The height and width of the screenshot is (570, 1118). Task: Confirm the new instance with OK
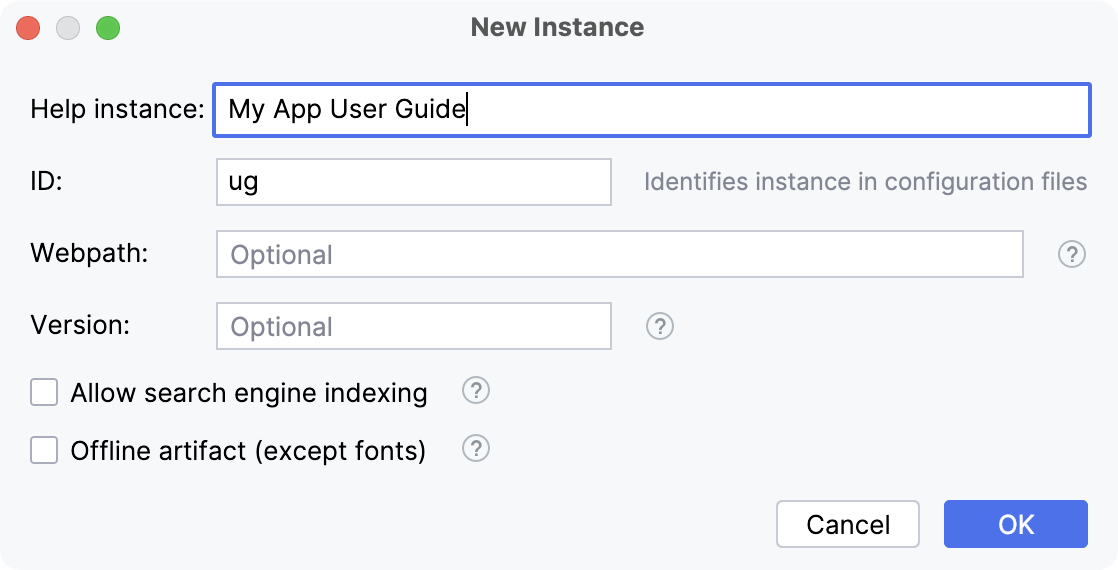(x=1015, y=524)
